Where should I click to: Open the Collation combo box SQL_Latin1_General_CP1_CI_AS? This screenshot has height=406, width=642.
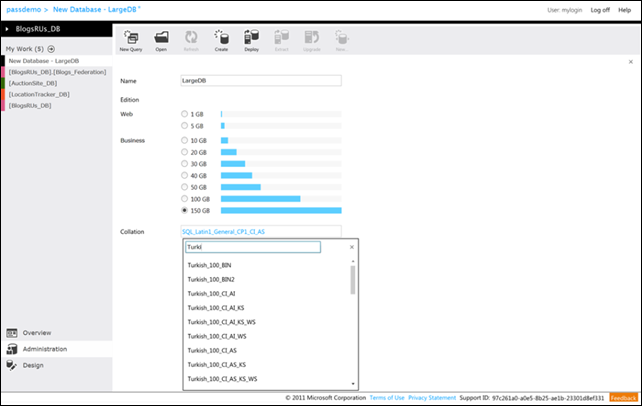[x=261, y=232]
